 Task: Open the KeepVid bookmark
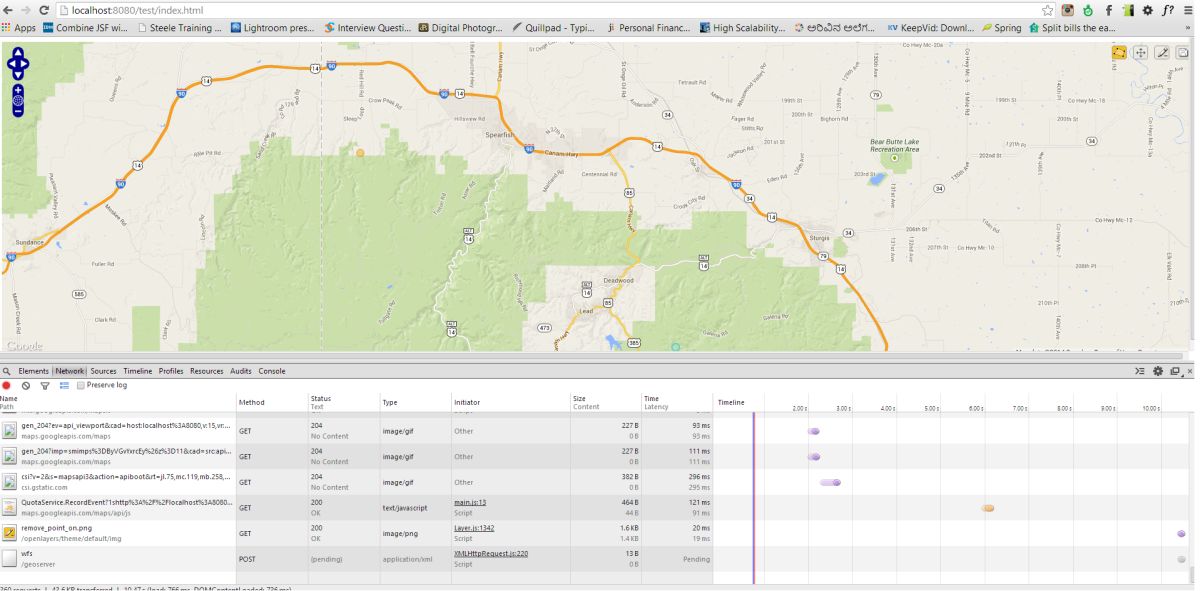coord(930,28)
